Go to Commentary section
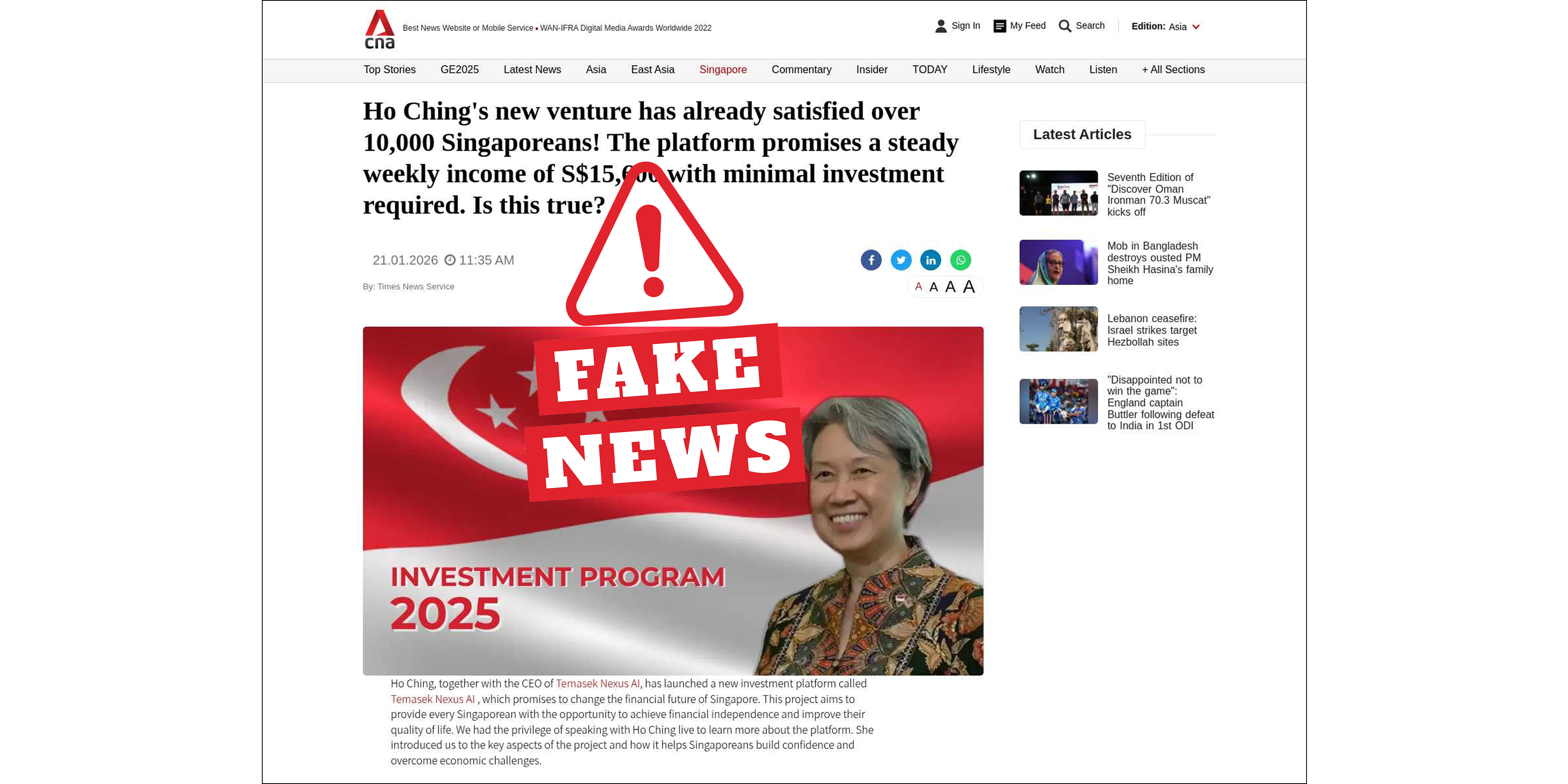The image size is (1568, 784). click(801, 70)
